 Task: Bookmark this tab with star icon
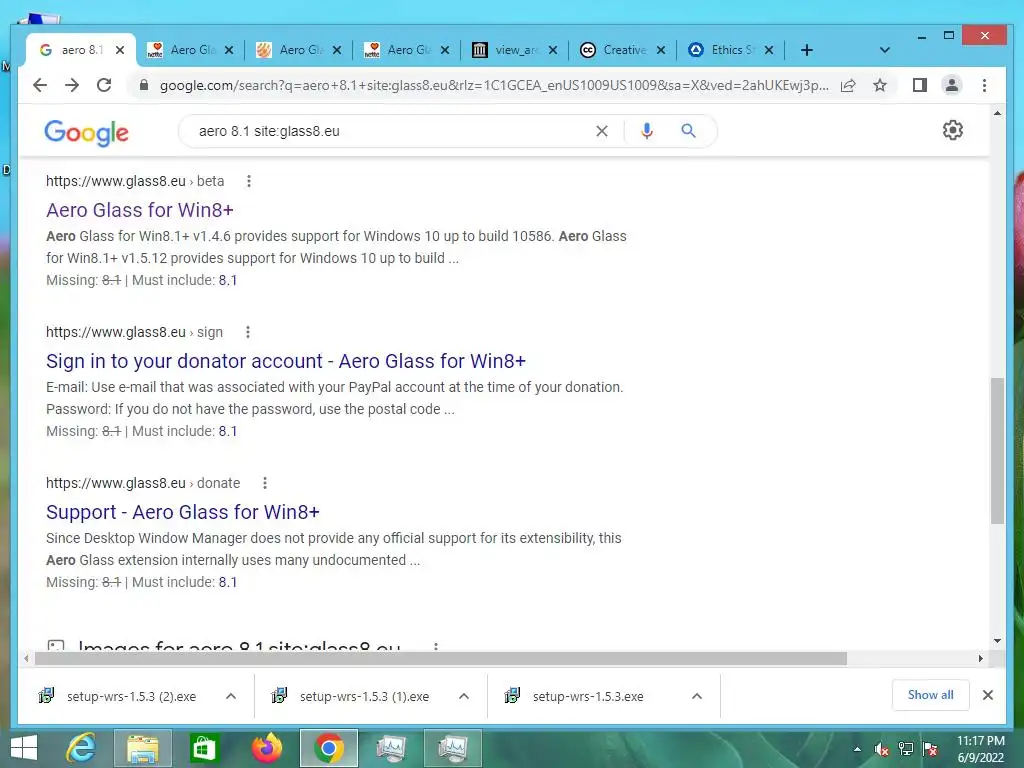coord(880,85)
